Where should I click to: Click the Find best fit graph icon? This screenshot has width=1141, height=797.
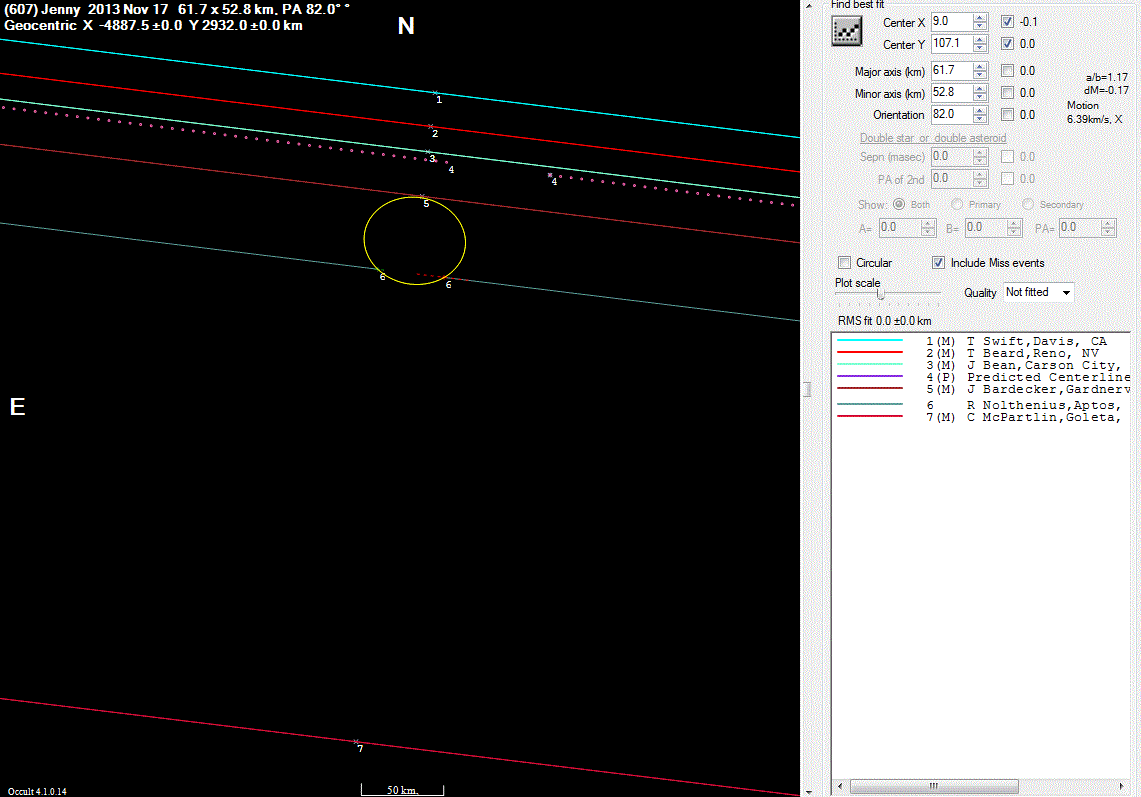(x=846, y=31)
